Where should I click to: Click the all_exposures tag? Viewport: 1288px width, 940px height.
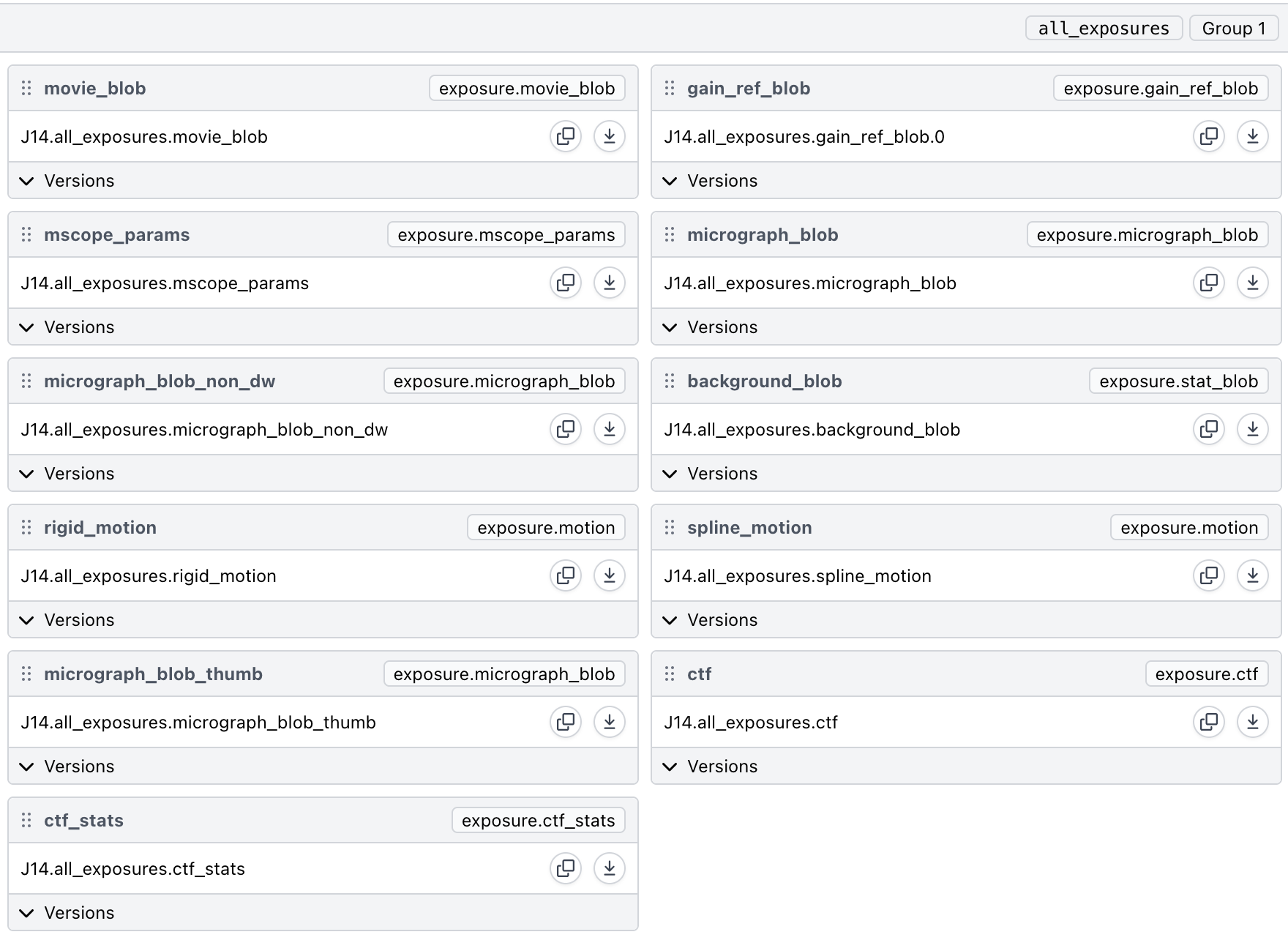[x=1104, y=29]
